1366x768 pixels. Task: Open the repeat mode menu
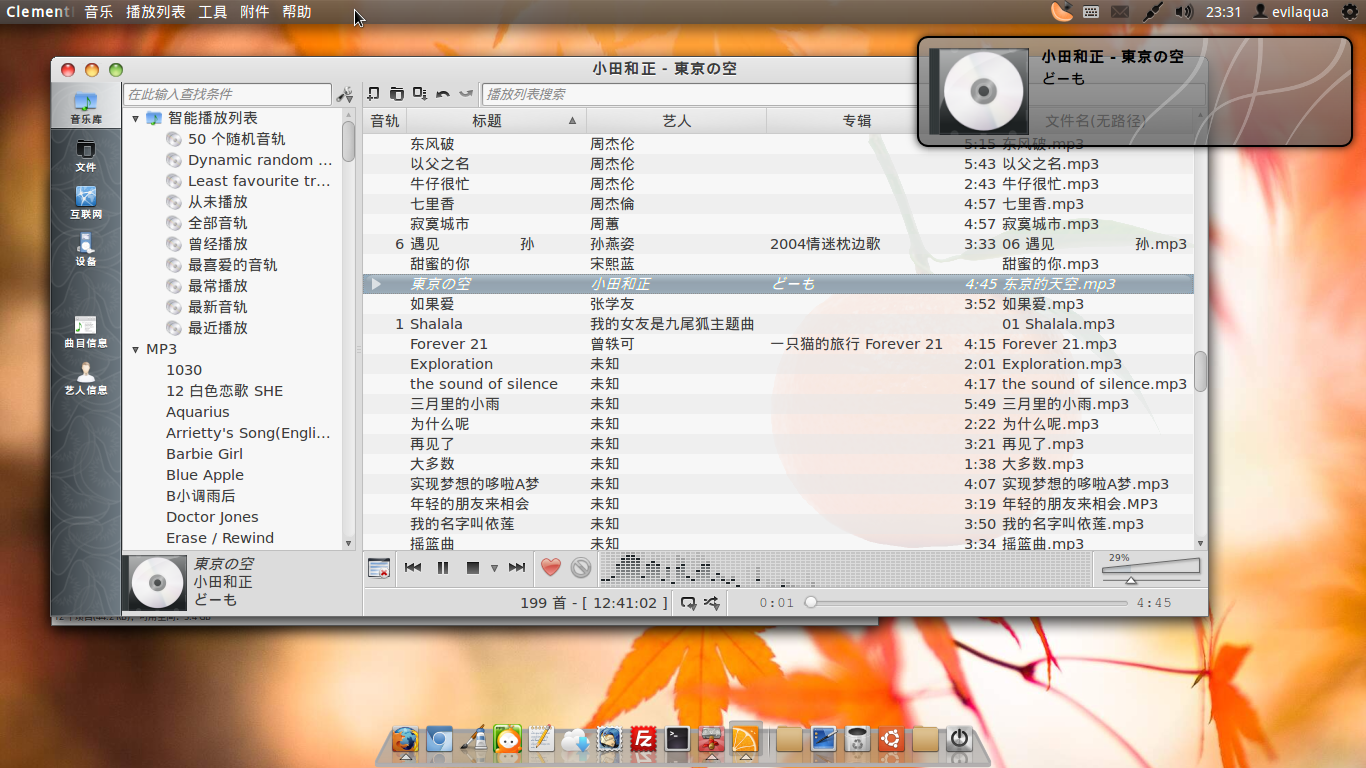pyautogui.click(x=689, y=603)
